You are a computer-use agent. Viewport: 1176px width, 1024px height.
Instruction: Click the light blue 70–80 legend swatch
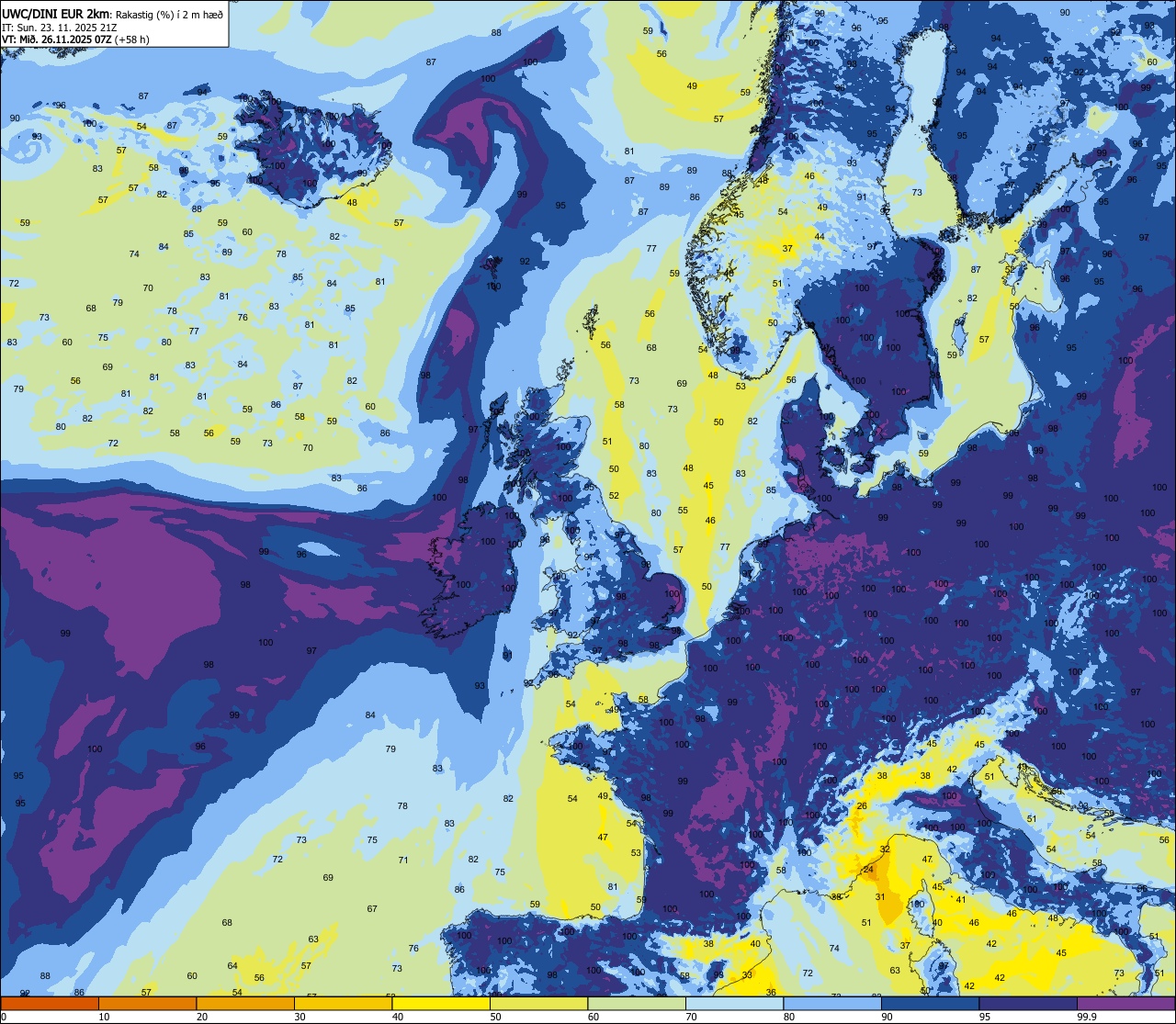pyautogui.click(x=735, y=1004)
